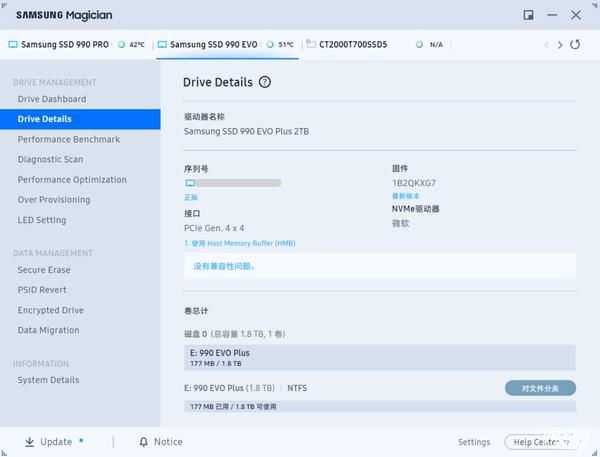
Task: Refresh the drive list
Action: [575, 44]
